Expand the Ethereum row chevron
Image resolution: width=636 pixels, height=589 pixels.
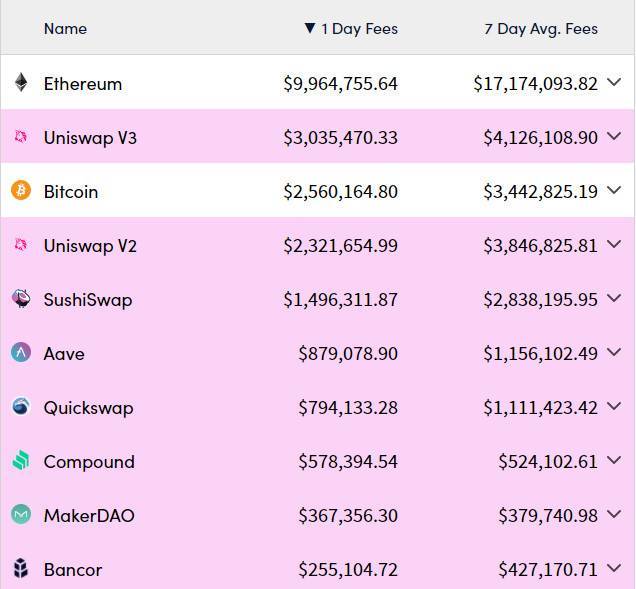[615, 82]
